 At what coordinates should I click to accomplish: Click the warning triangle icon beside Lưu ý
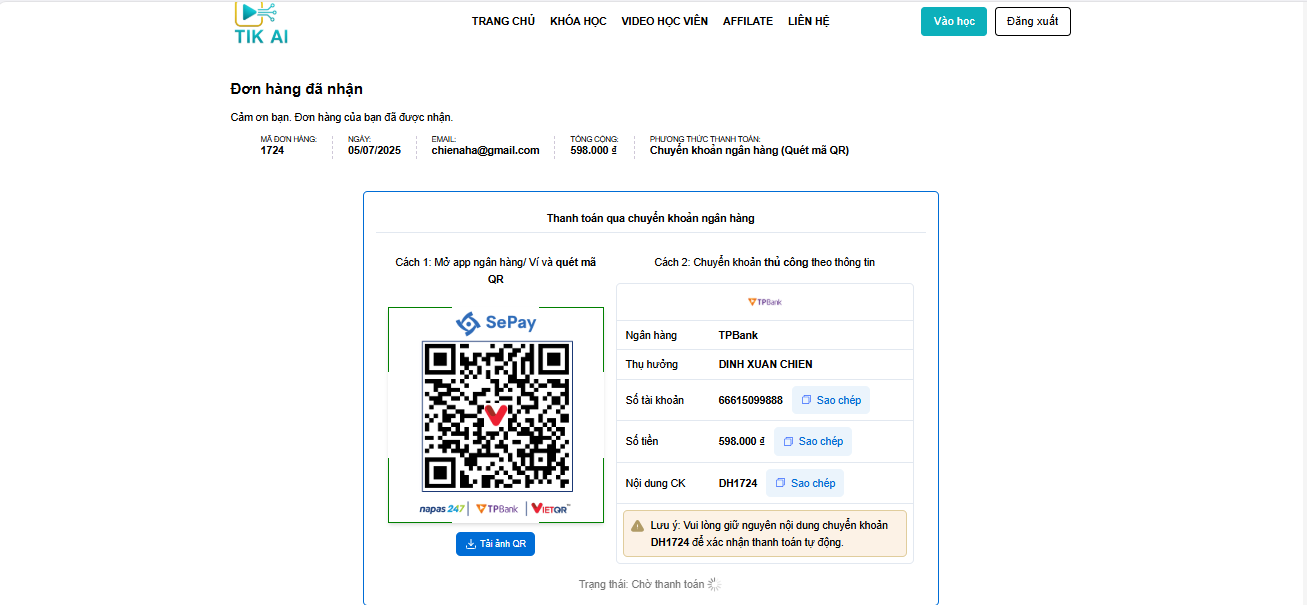pyautogui.click(x=637, y=525)
